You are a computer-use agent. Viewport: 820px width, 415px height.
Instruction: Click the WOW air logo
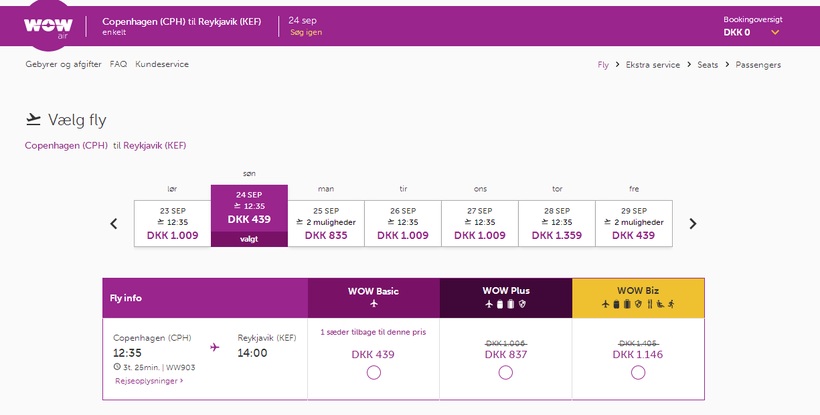pyautogui.click(x=47, y=27)
